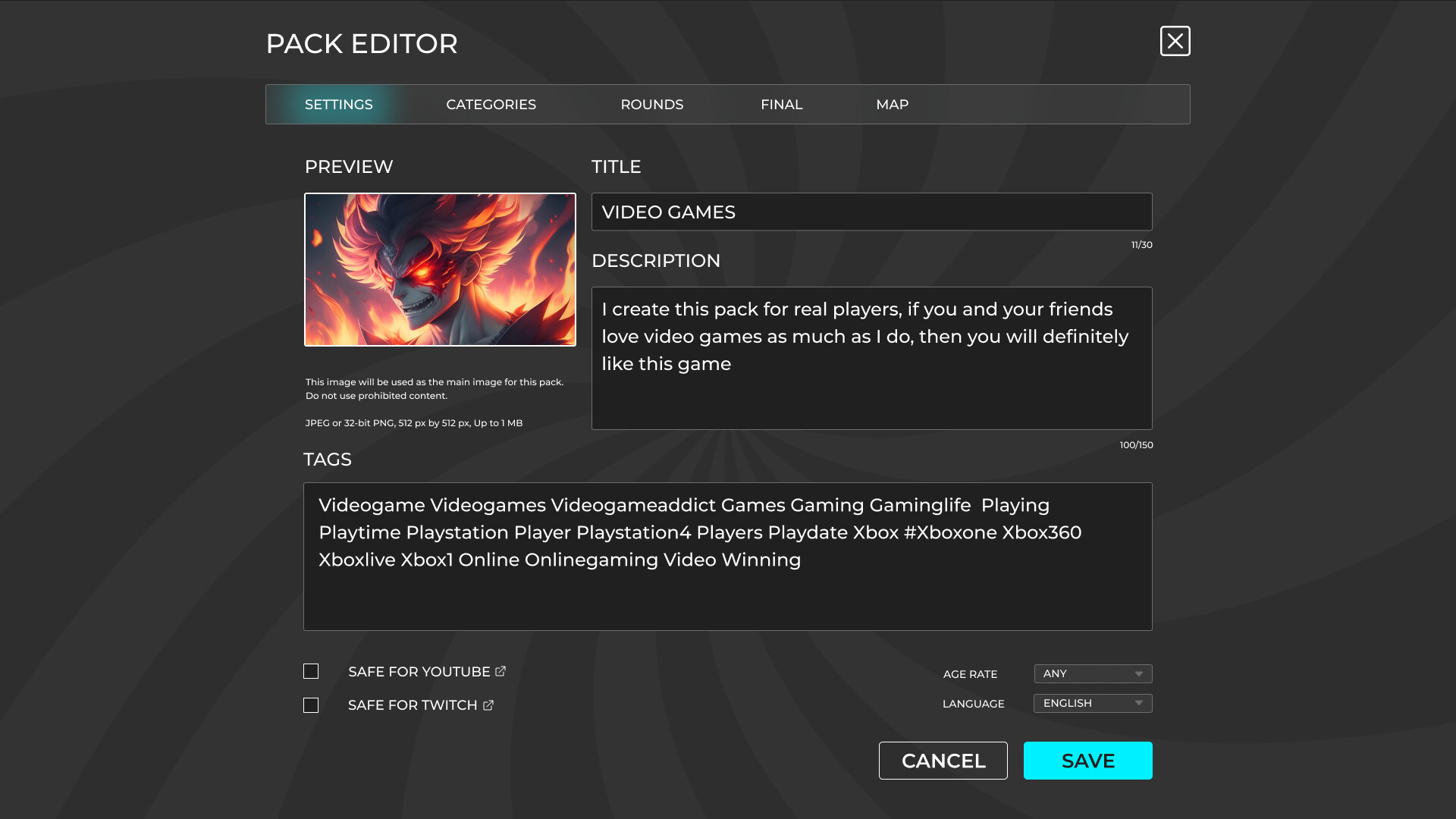Image resolution: width=1456 pixels, height=819 pixels.
Task: Expand the Age Rate dropdown
Action: (1092, 673)
